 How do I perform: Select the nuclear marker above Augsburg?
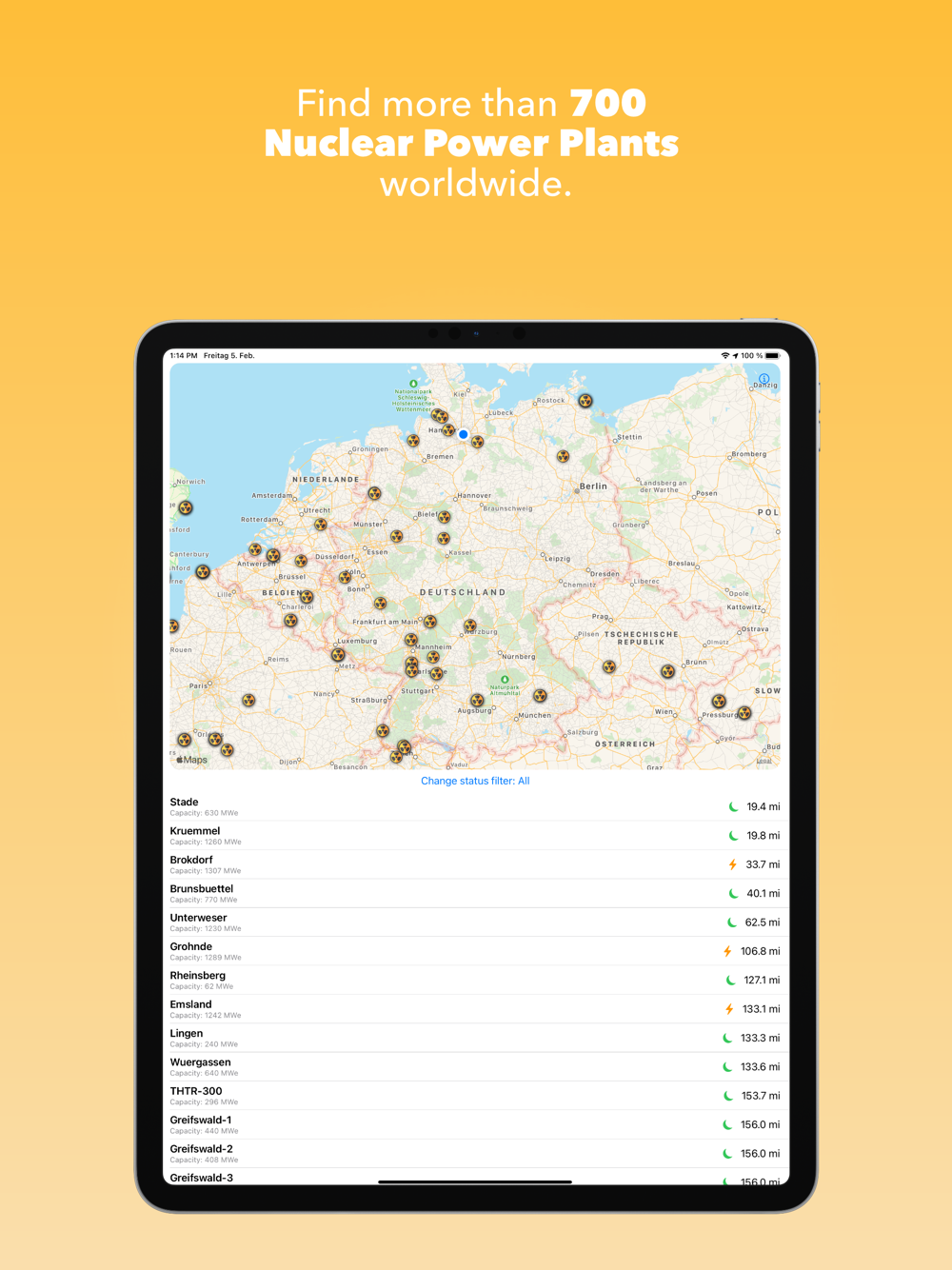click(477, 701)
